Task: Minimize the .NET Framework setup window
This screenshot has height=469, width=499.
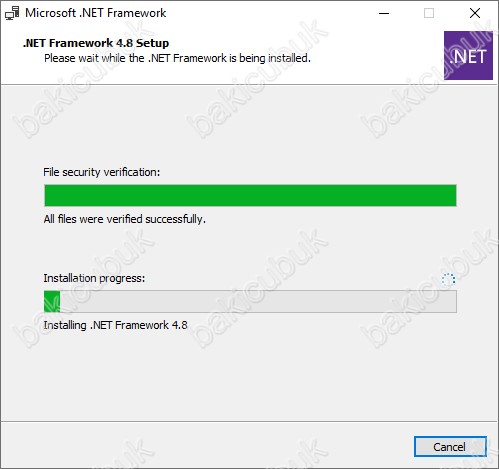Action: click(384, 13)
